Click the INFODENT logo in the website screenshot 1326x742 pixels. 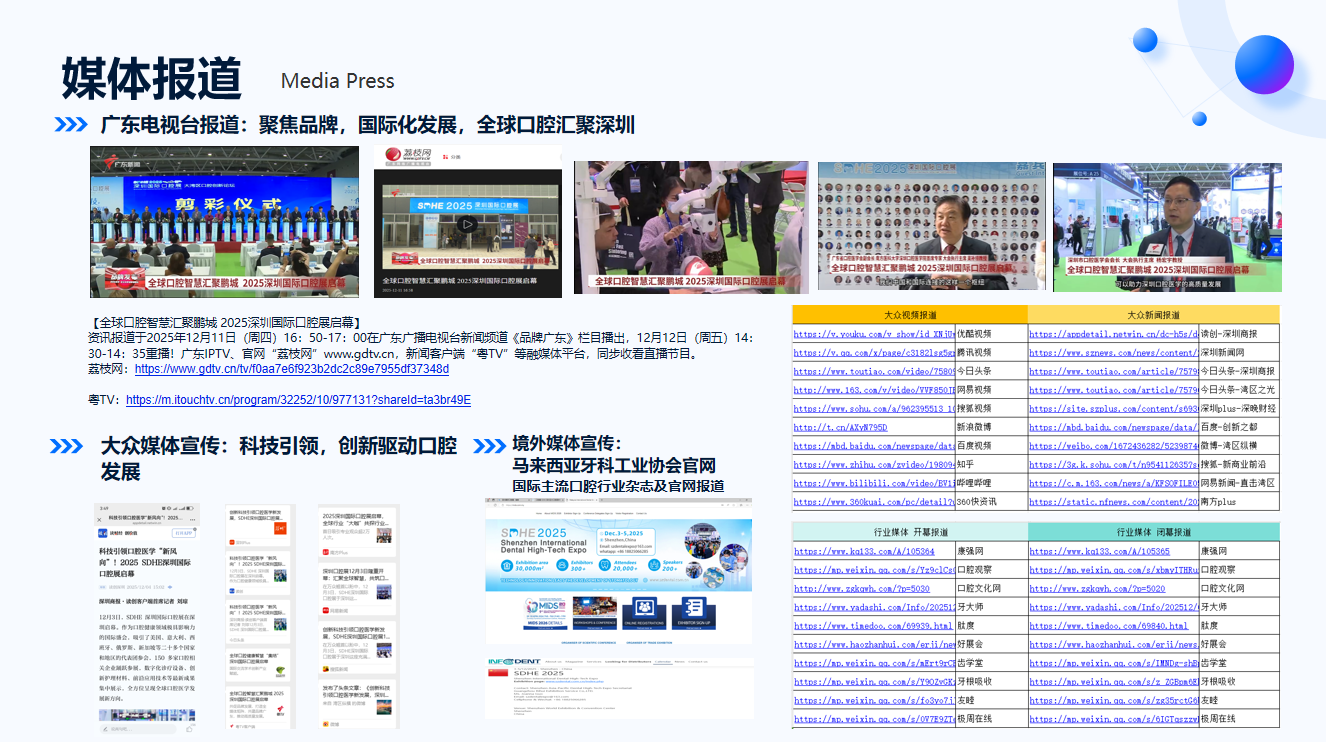514,662
